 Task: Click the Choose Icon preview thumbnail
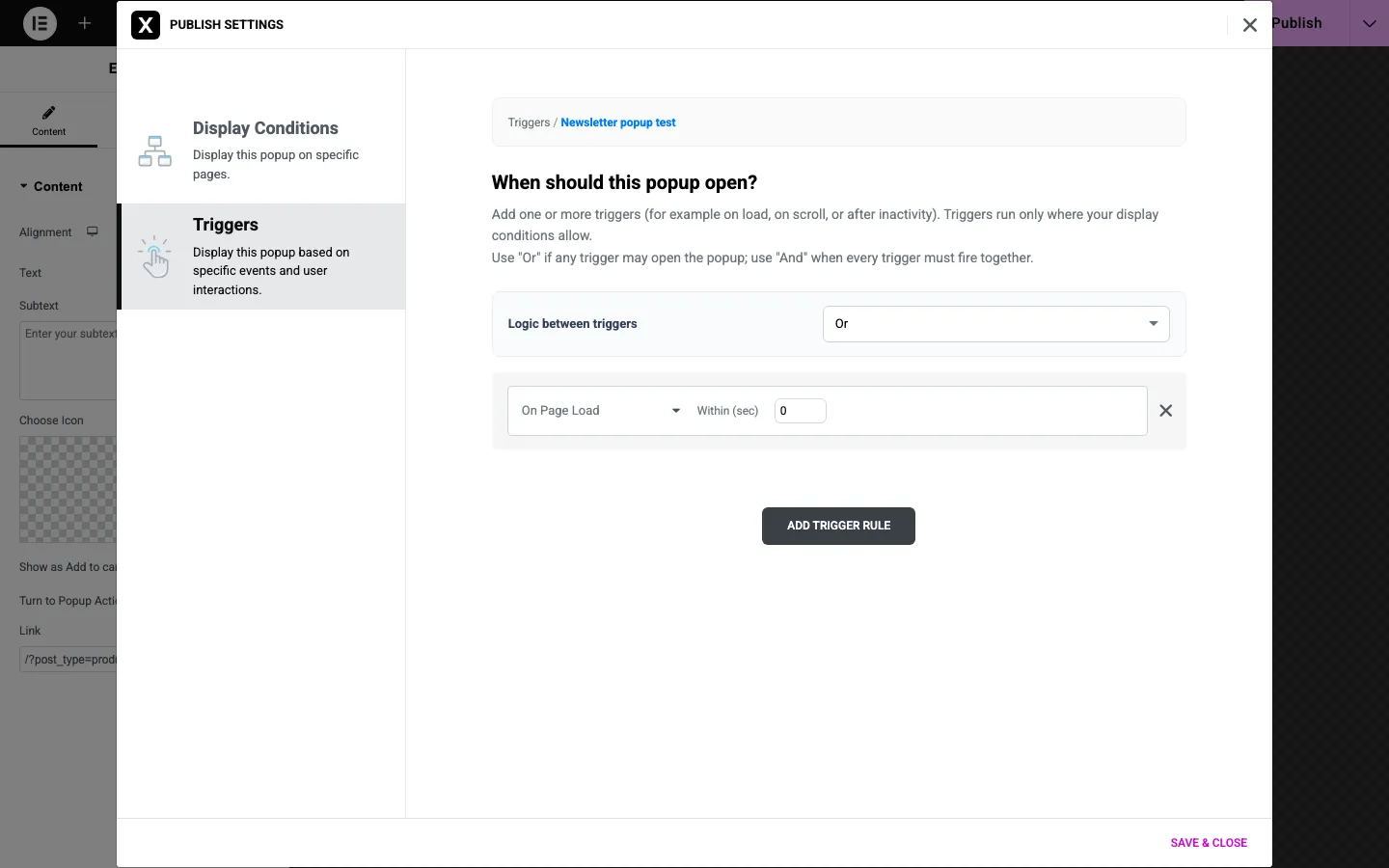[x=68, y=489]
